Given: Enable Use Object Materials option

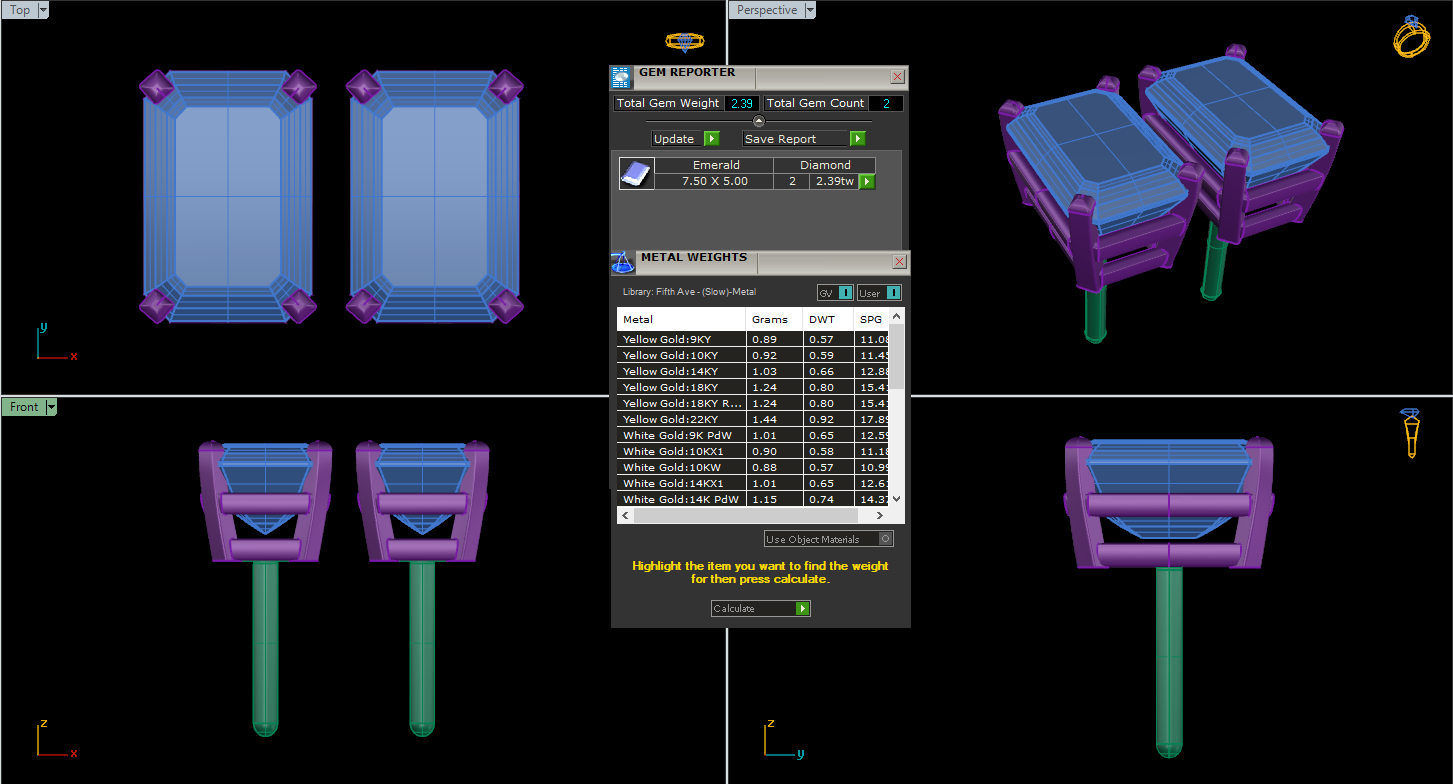Looking at the screenshot, I should (884, 539).
